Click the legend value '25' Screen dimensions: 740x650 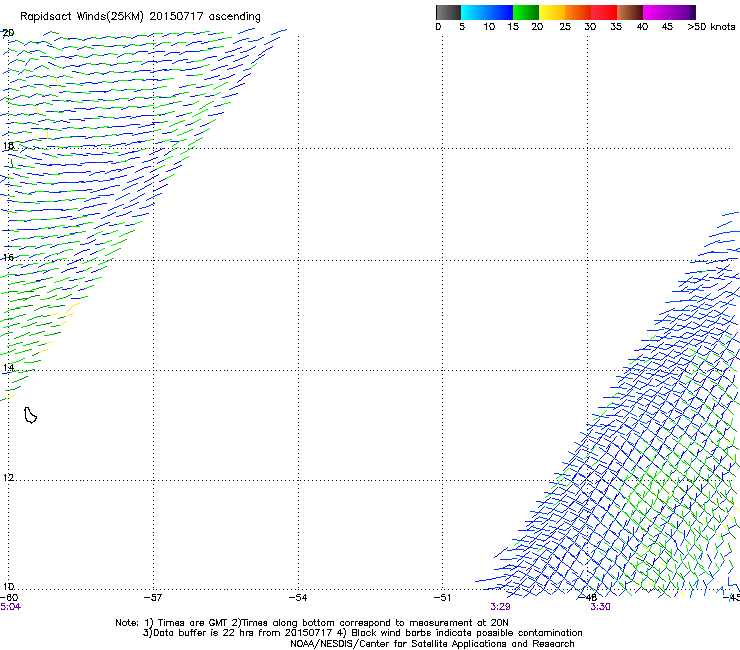565,27
